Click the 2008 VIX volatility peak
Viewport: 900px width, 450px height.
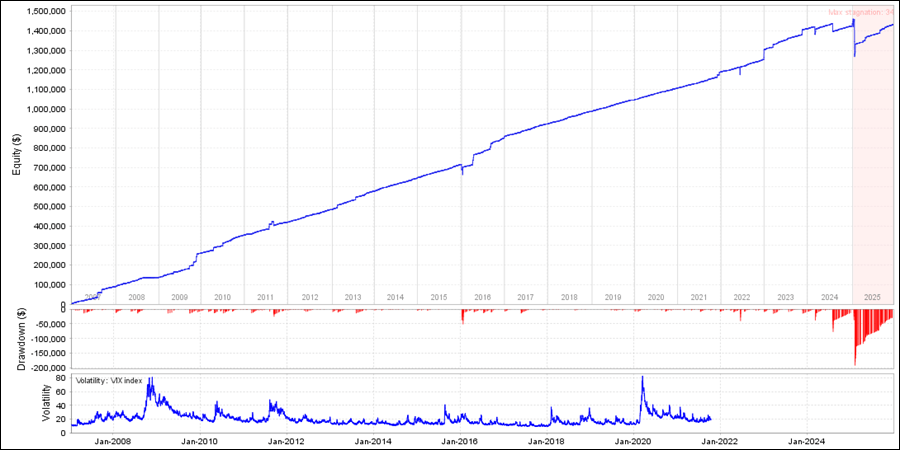[150, 382]
